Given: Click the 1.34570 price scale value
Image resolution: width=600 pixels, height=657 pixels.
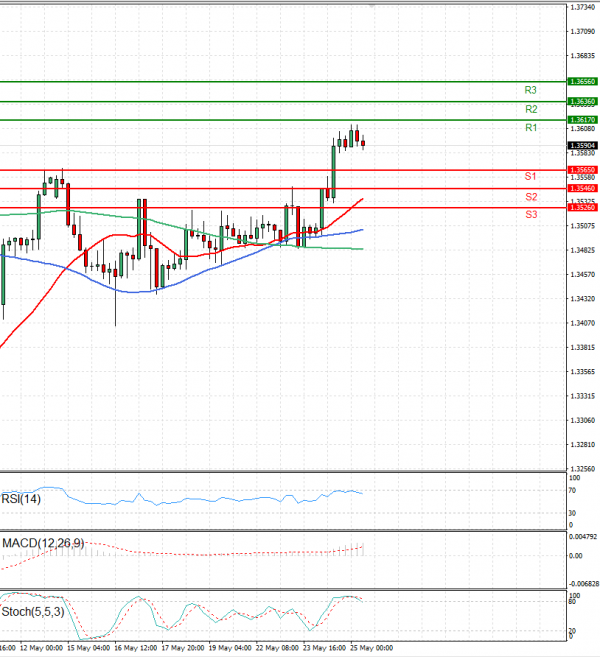Looking at the screenshot, I should (582, 274).
